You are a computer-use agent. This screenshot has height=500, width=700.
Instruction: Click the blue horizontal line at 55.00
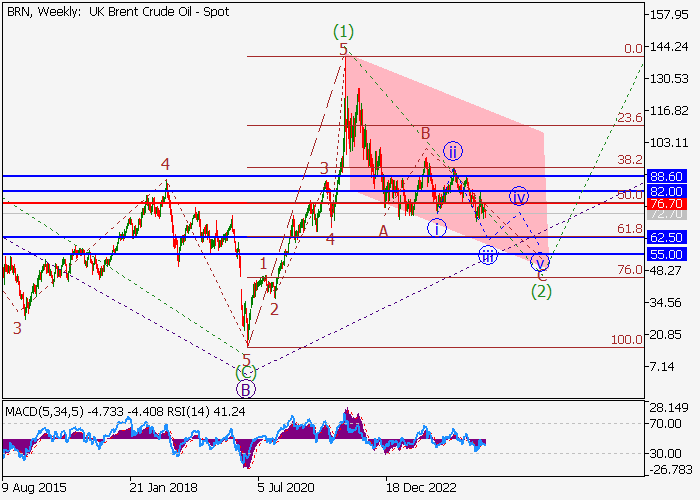pos(324,254)
